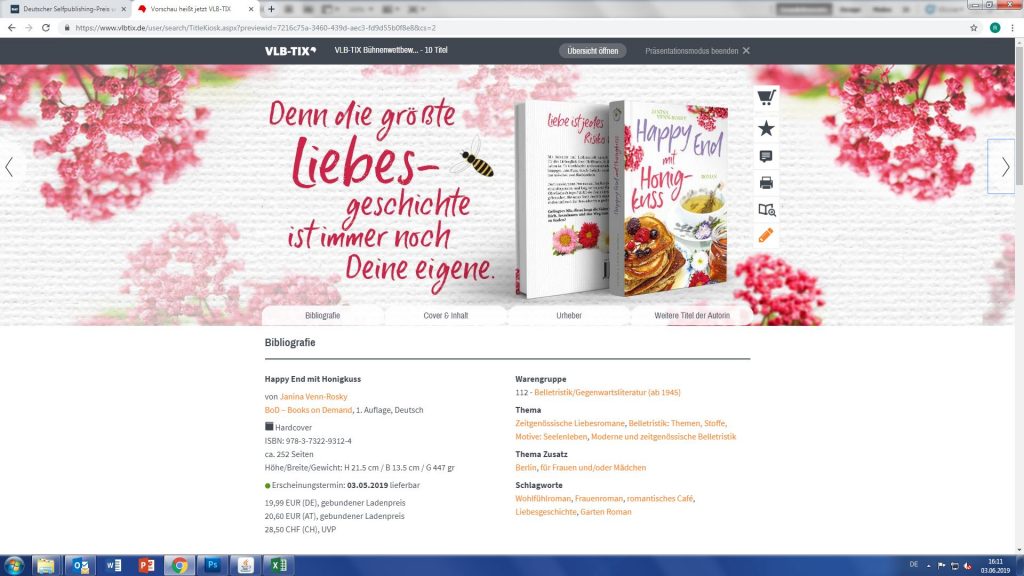Click the Berlin Thema Zusatz link
This screenshot has height=576, width=1024.
tap(526, 468)
